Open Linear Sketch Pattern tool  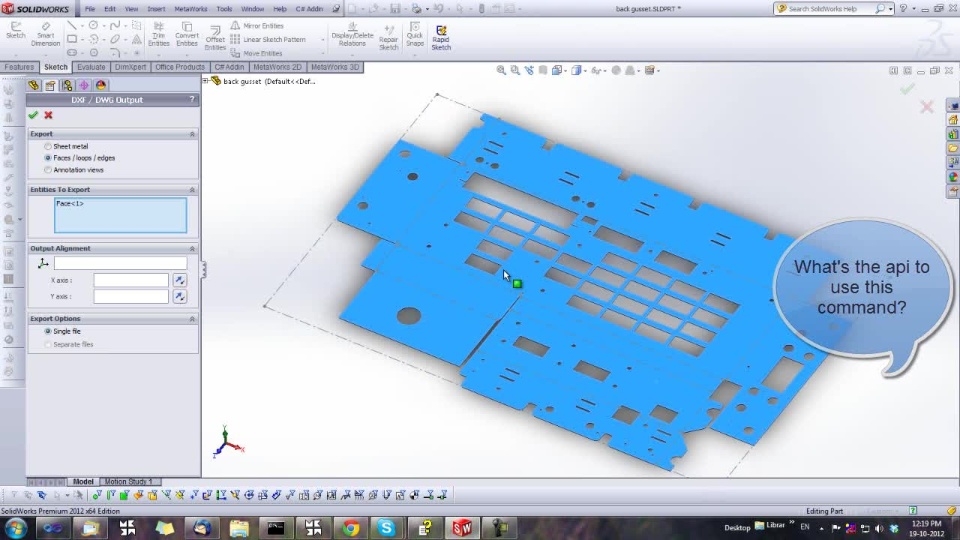(268, 39)
